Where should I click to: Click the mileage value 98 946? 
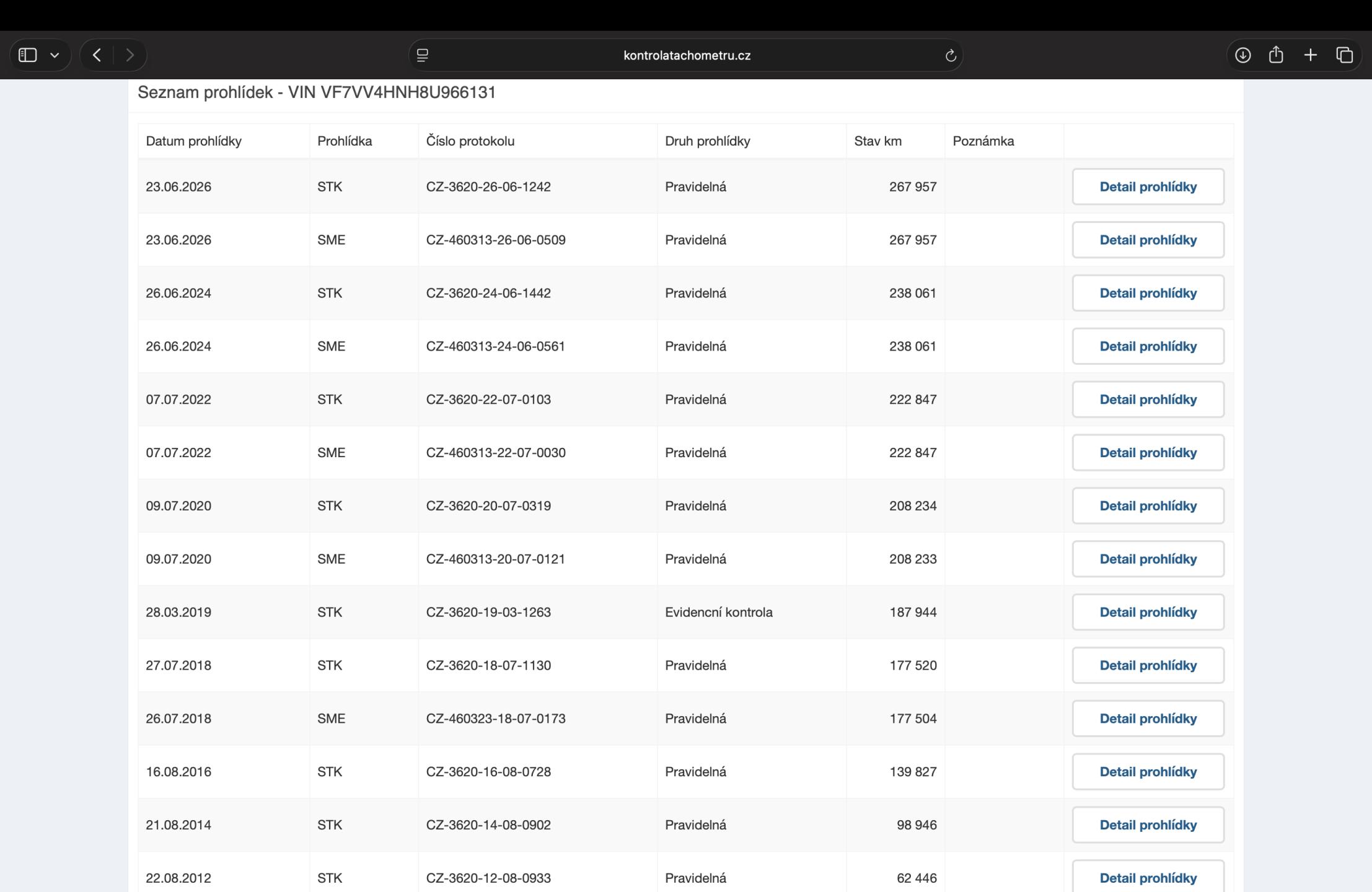(x=917, y=825)
